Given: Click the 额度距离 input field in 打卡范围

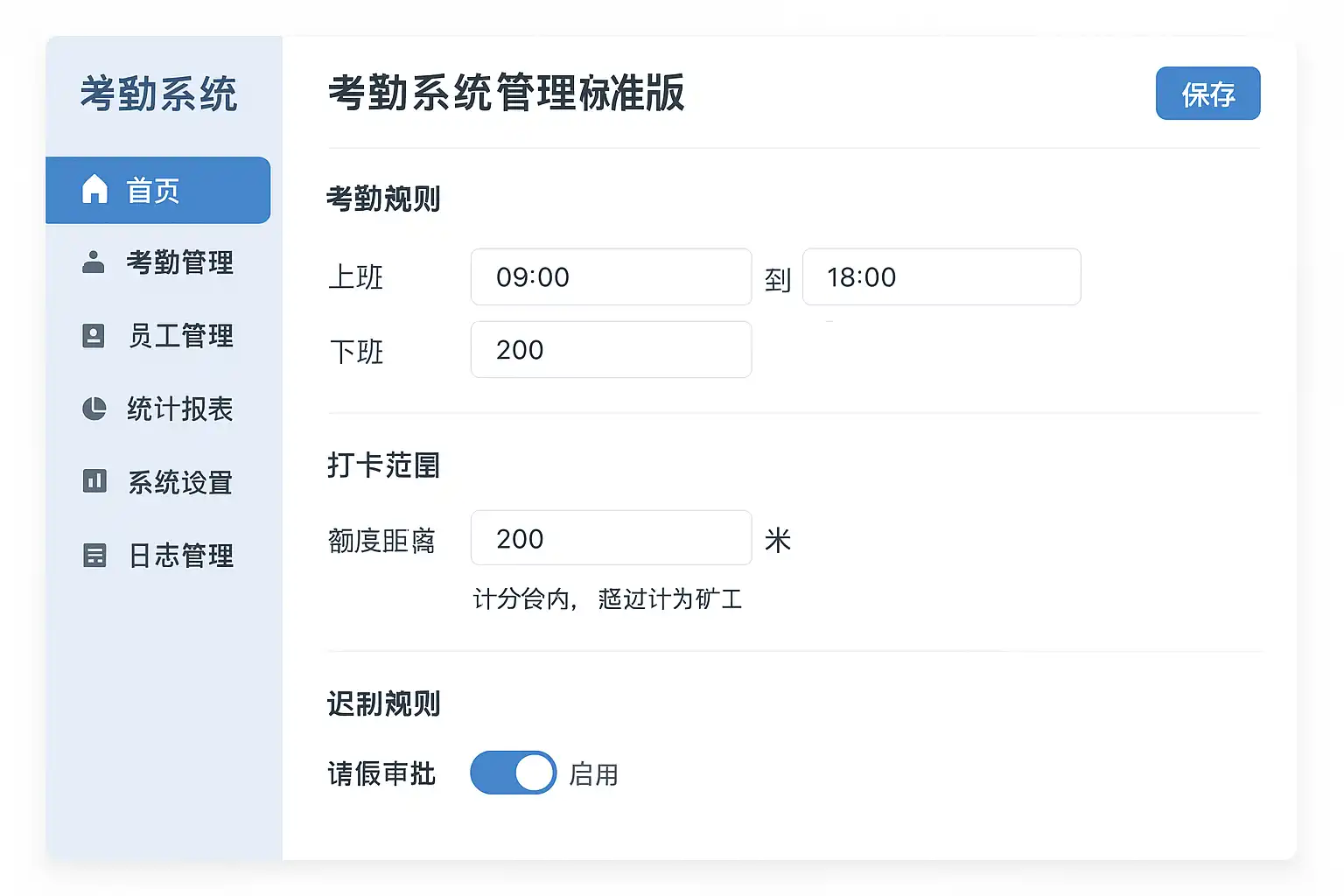Looking at the screenshot, I should (611, 538).
